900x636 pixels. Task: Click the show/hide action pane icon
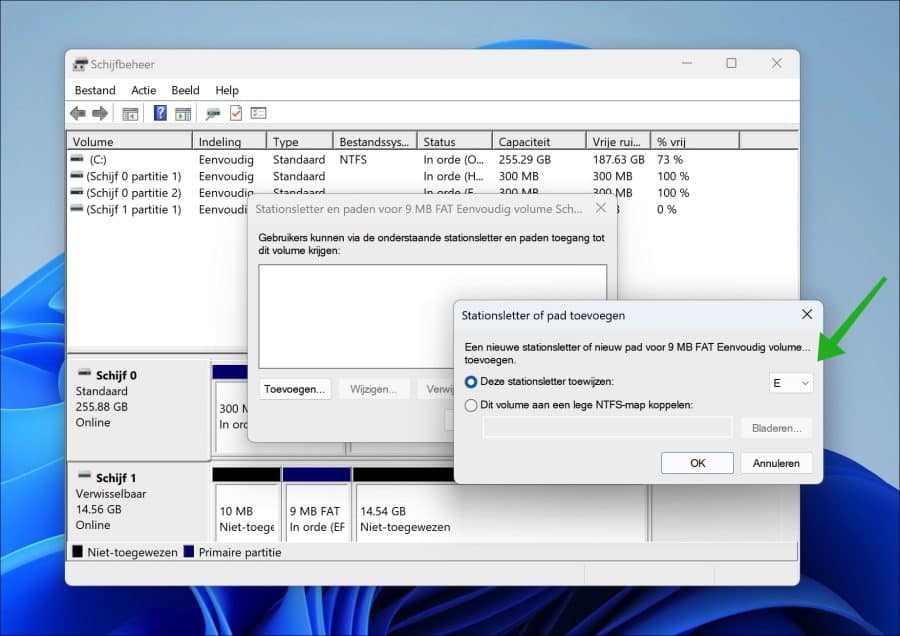click(x=183, y=114)
